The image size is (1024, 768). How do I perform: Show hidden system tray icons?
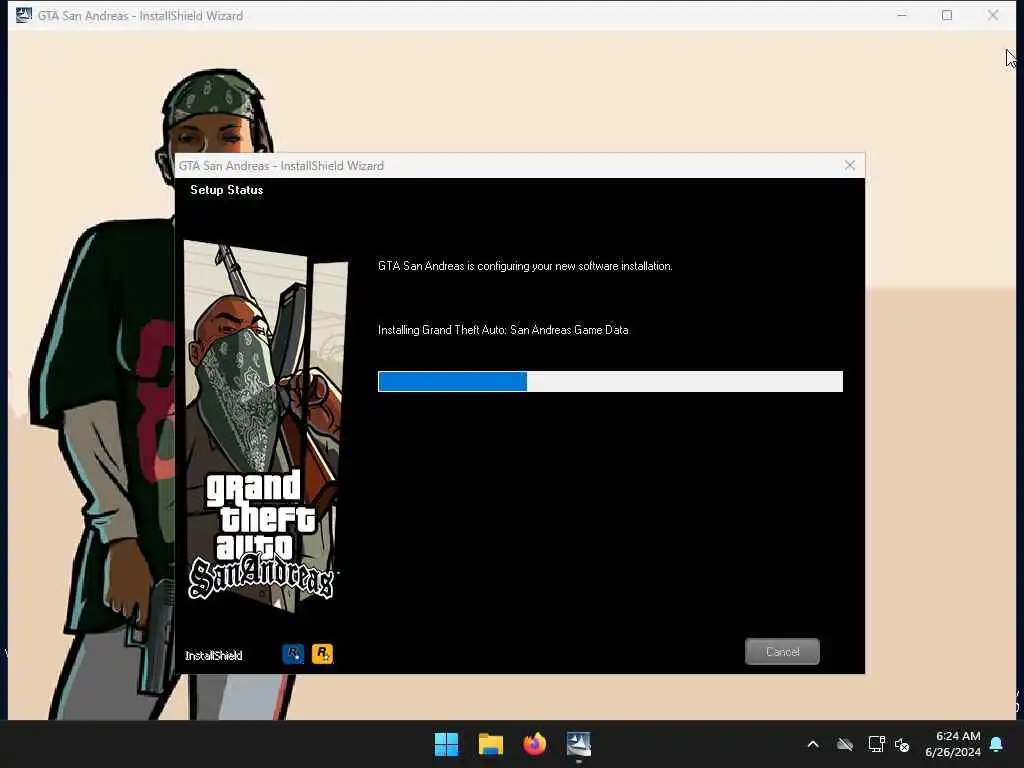(813, 744)
